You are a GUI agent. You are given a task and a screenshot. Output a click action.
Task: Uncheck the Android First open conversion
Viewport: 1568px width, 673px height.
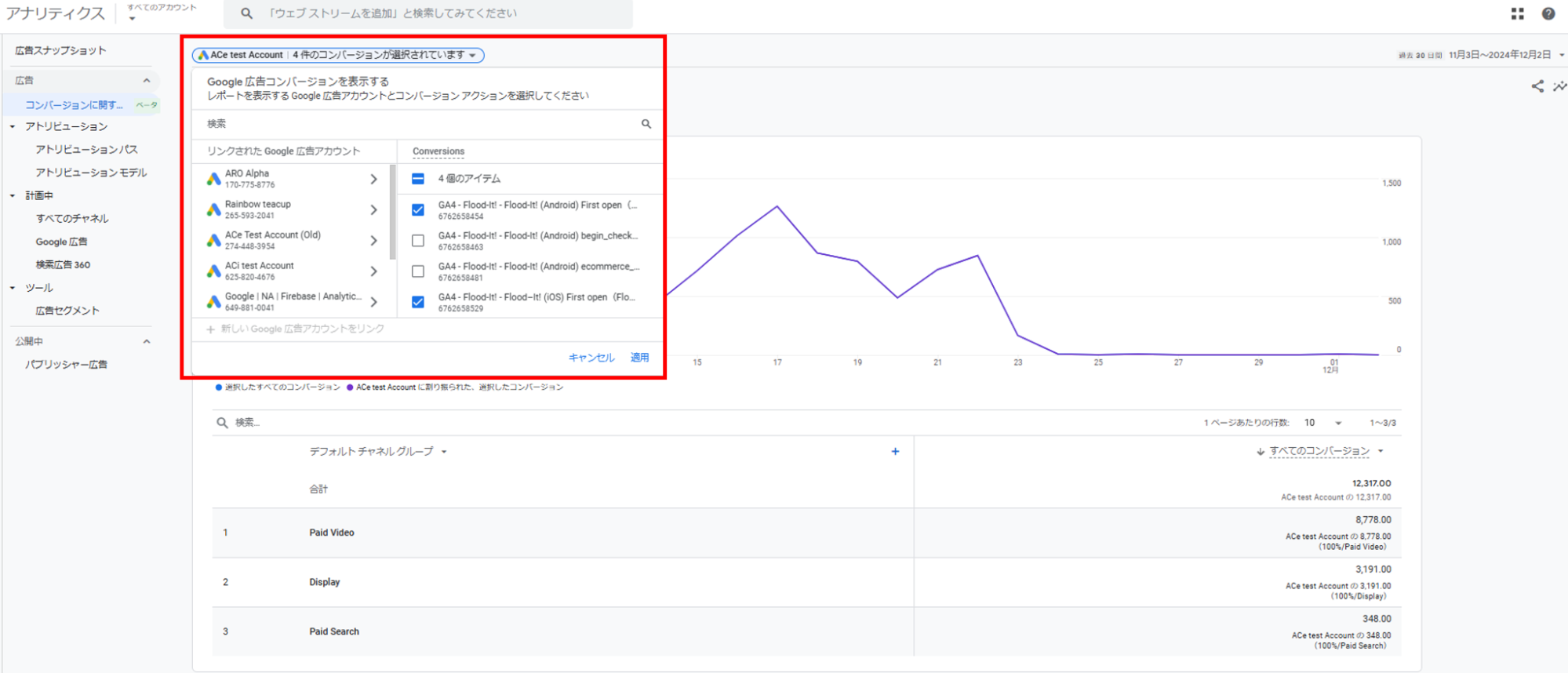click(418, 210)
